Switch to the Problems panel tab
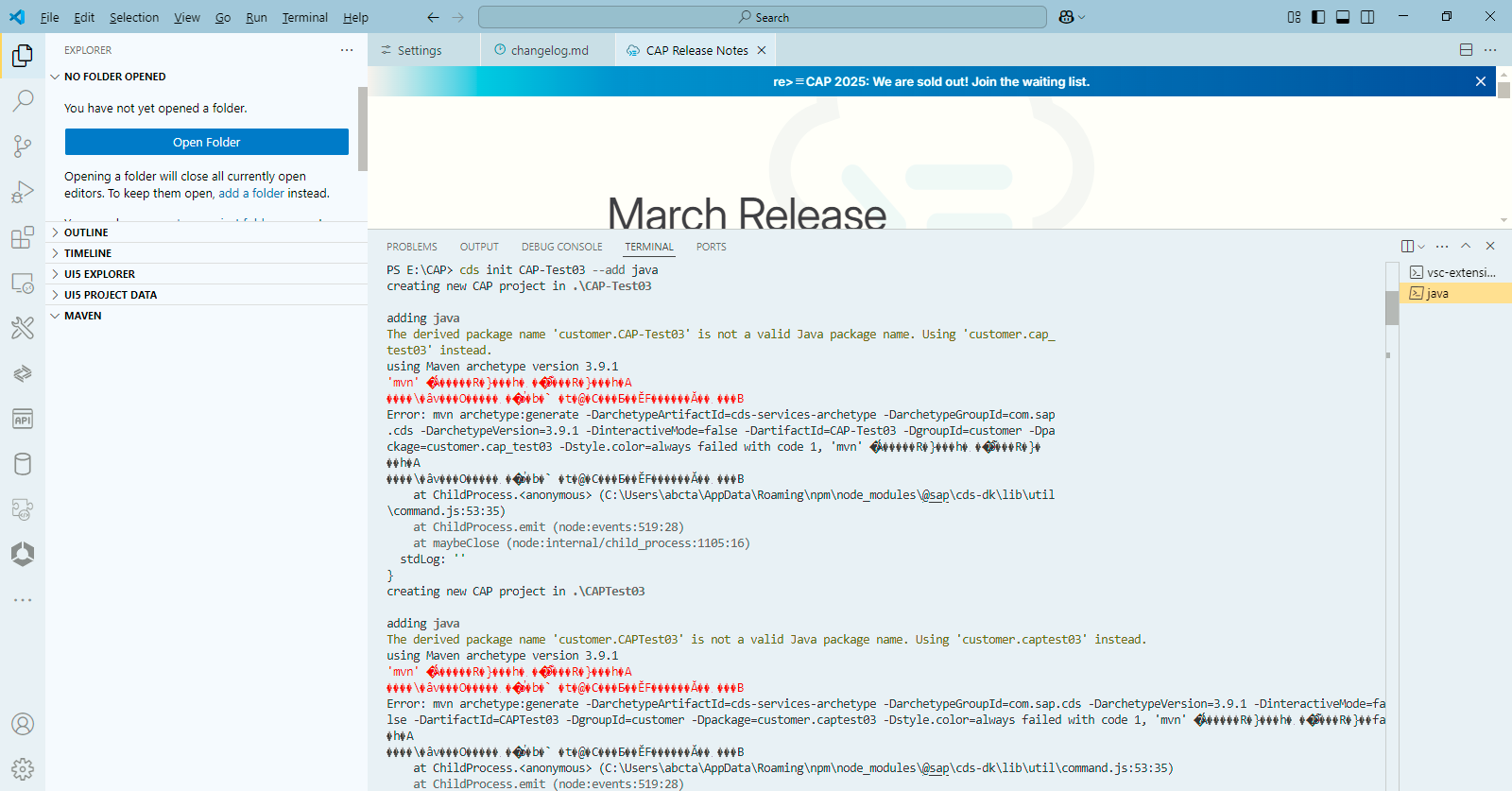 [x=412, y=247]
